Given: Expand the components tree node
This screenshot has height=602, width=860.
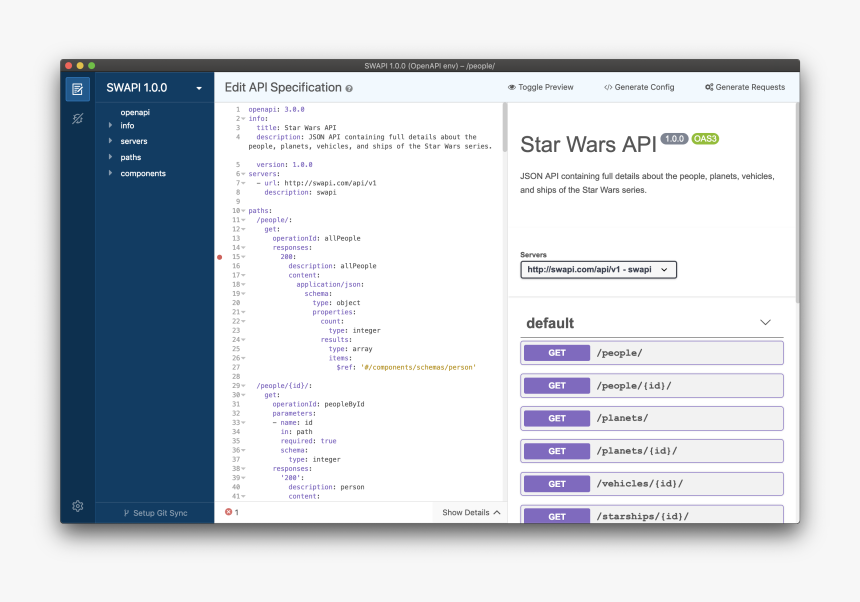Looking at the screenshot, I should (110, 173).
